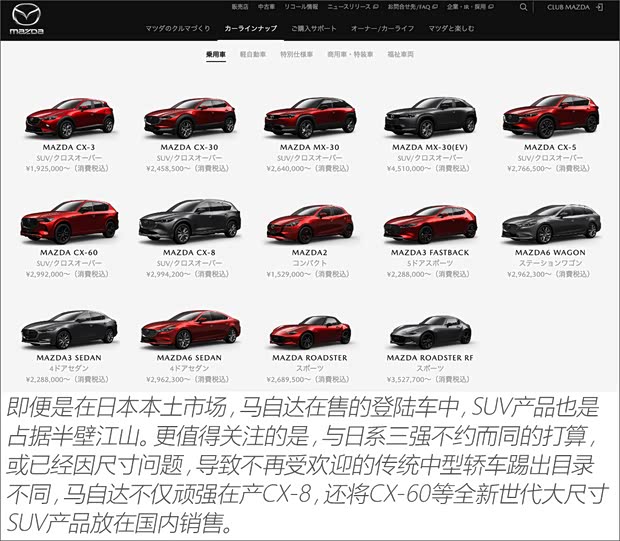Image resolution: width=620 pixels, height=541 pixels.
Task: Click the gray Mazda CX-8 image
Action: (189, 222)
